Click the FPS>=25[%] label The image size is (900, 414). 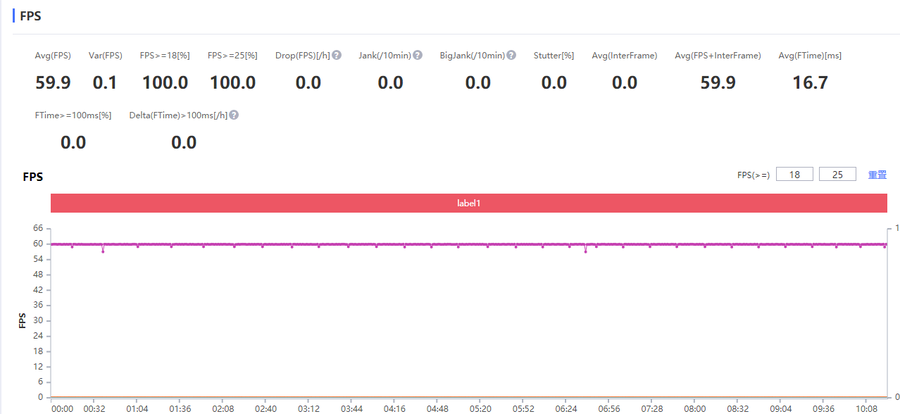coord(232,56)
